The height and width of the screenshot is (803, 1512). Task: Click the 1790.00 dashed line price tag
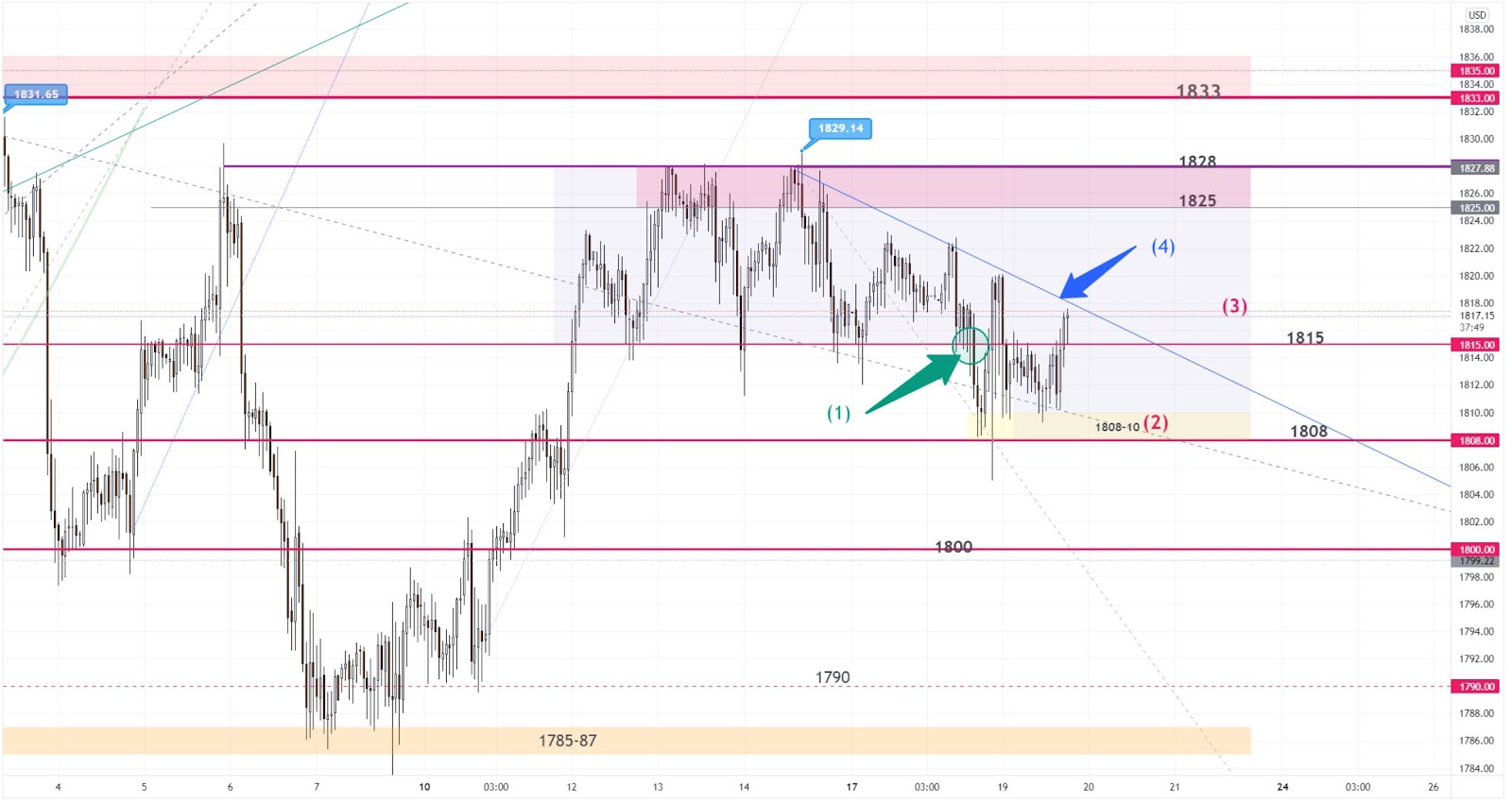click(x=1476, y=687)
